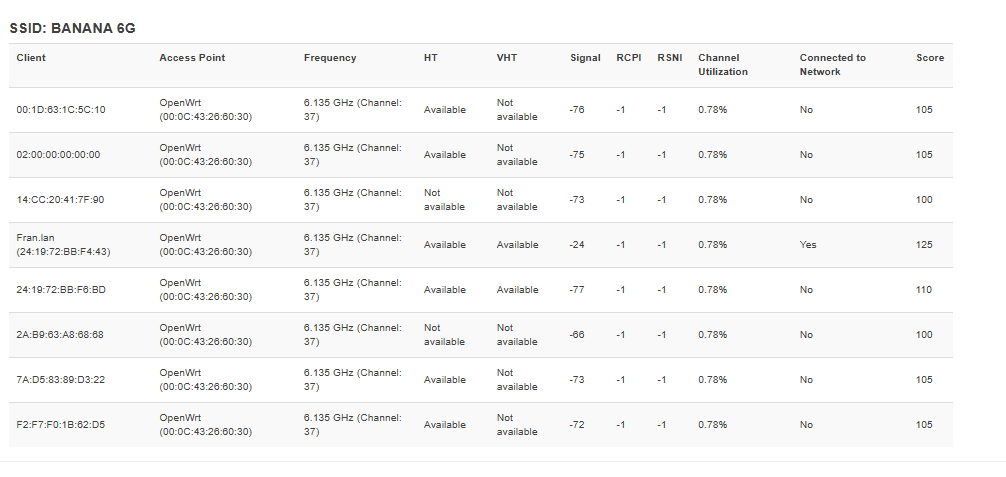
Task: Select client 7A:D5:83:89:D3:22
Action: click(61, 380)
